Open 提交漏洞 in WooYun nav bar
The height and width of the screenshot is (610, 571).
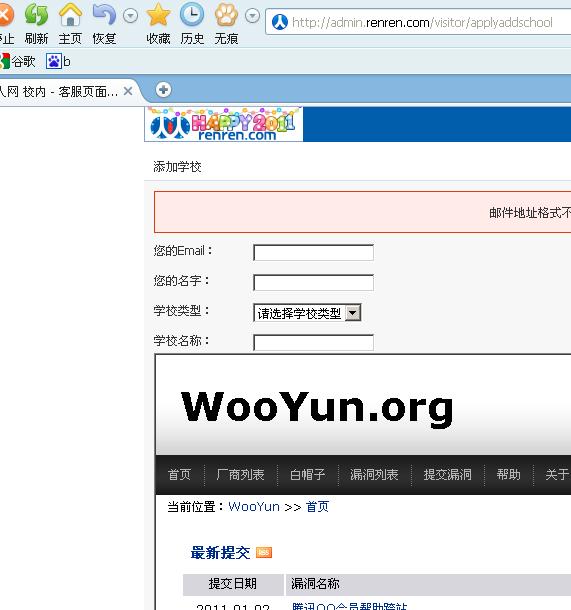click(x=447, y=474)
